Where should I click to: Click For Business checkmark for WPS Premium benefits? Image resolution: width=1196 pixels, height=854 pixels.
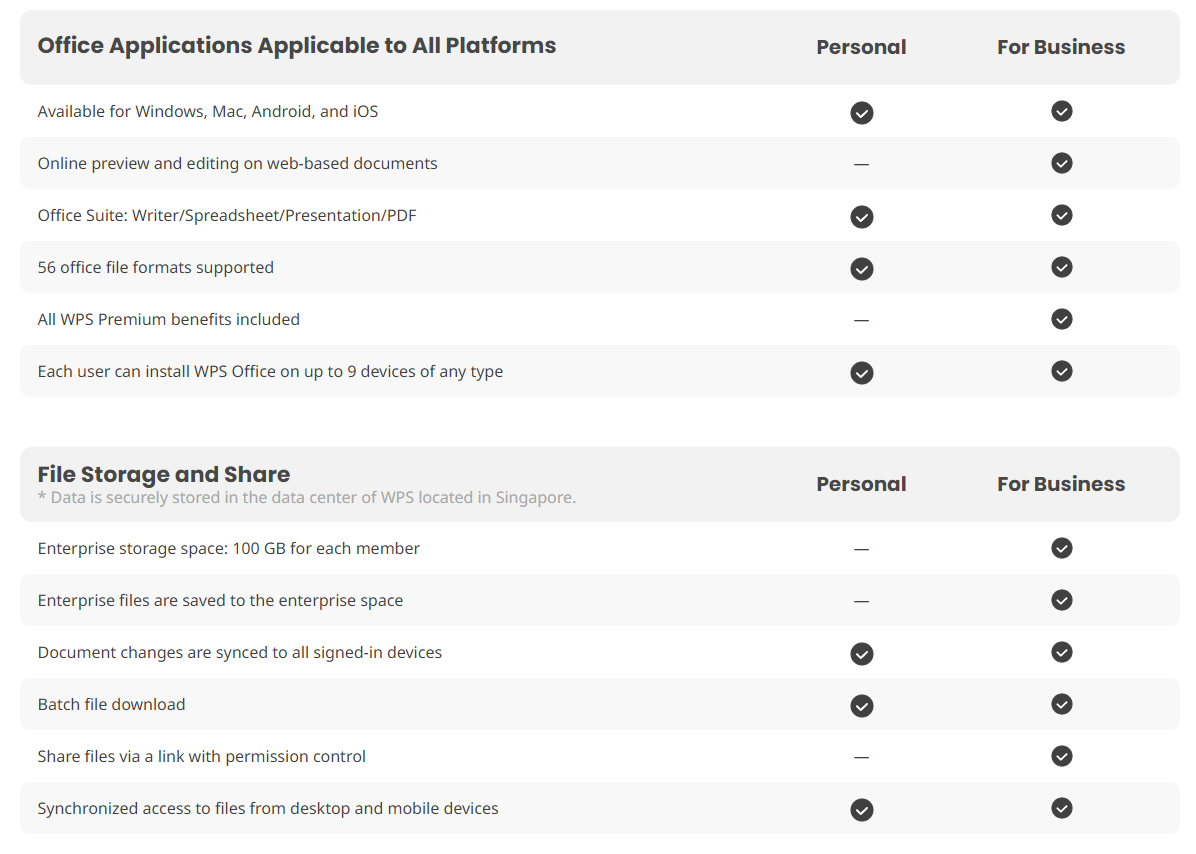tap(1061, 319)
